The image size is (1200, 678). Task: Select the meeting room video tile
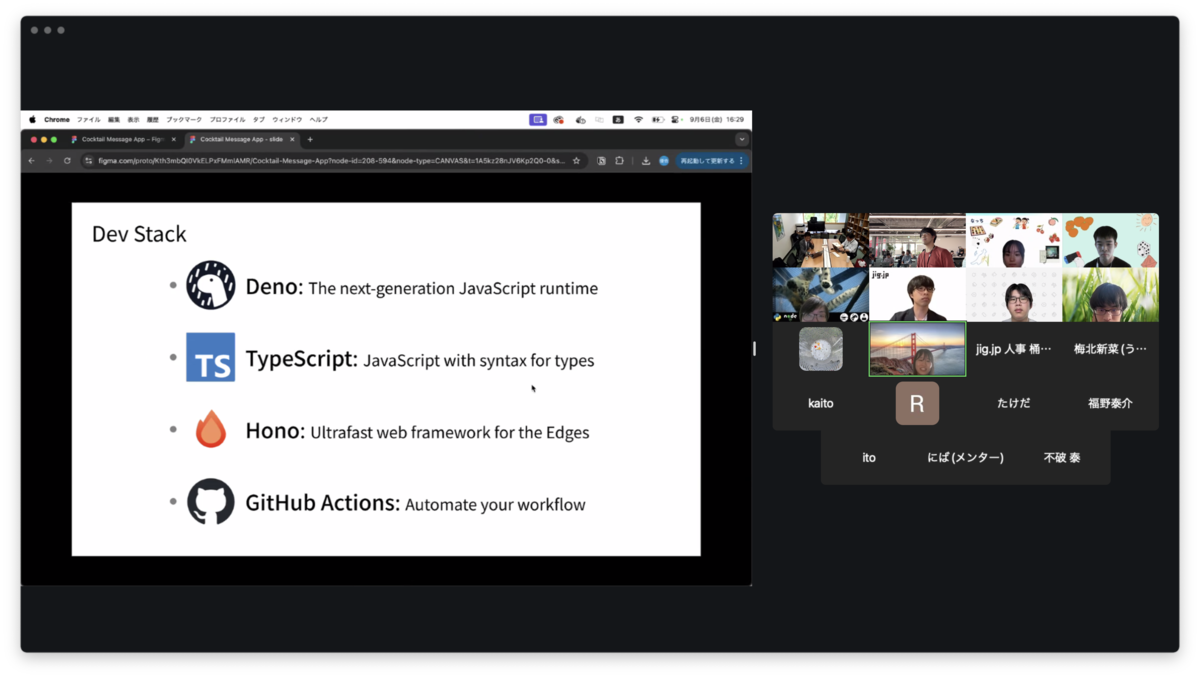pyautogui.click(x=820, y=240)
